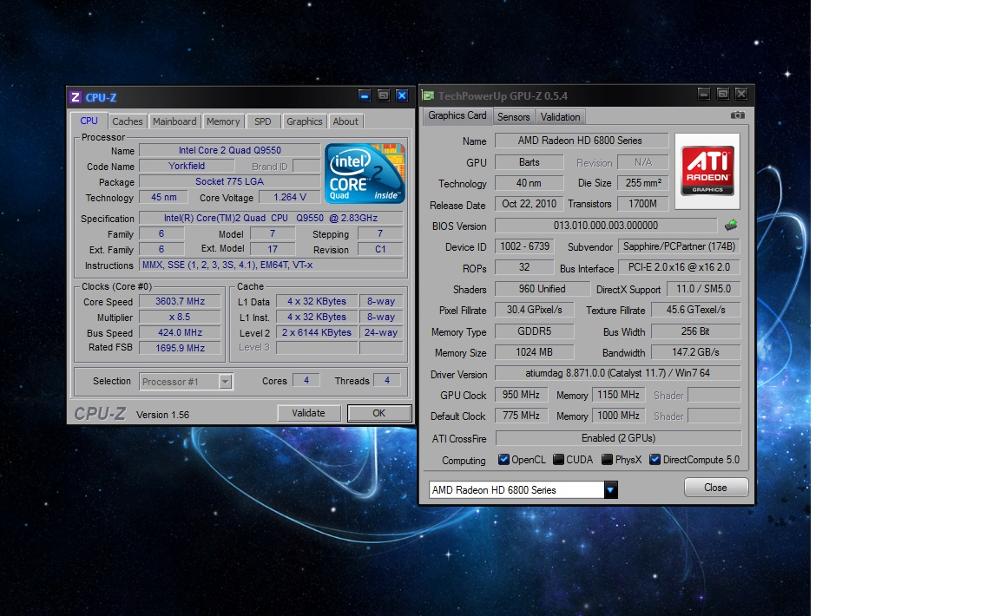Click the Shaders value 960 Unified
This screenshot has height=616, width=1000.
[541, 289]
